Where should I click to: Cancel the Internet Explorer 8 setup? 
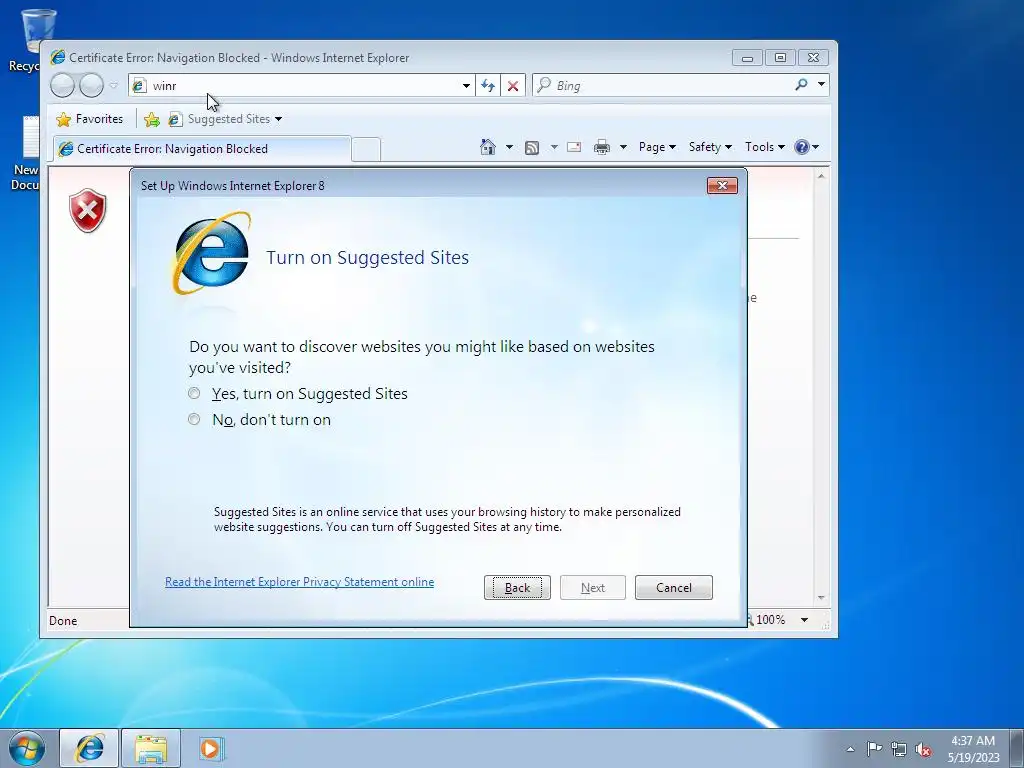click(673, 588)
